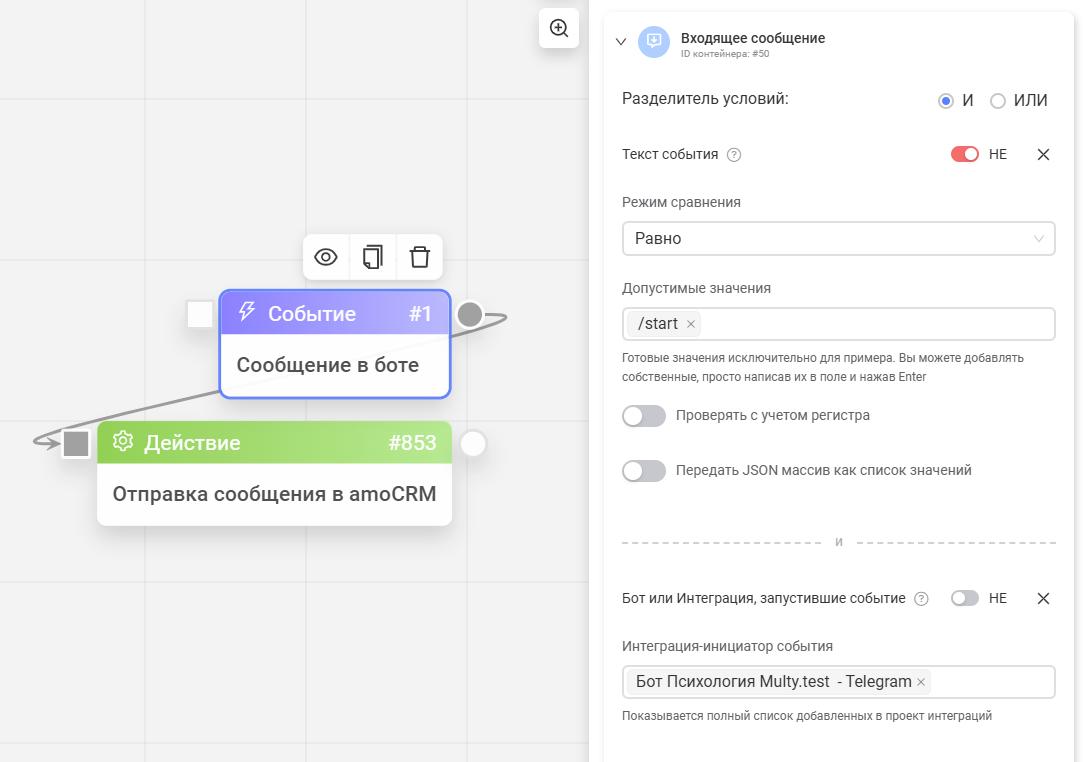
Task: Click the copy icon above the Событие node
Action: pos(373,257)
